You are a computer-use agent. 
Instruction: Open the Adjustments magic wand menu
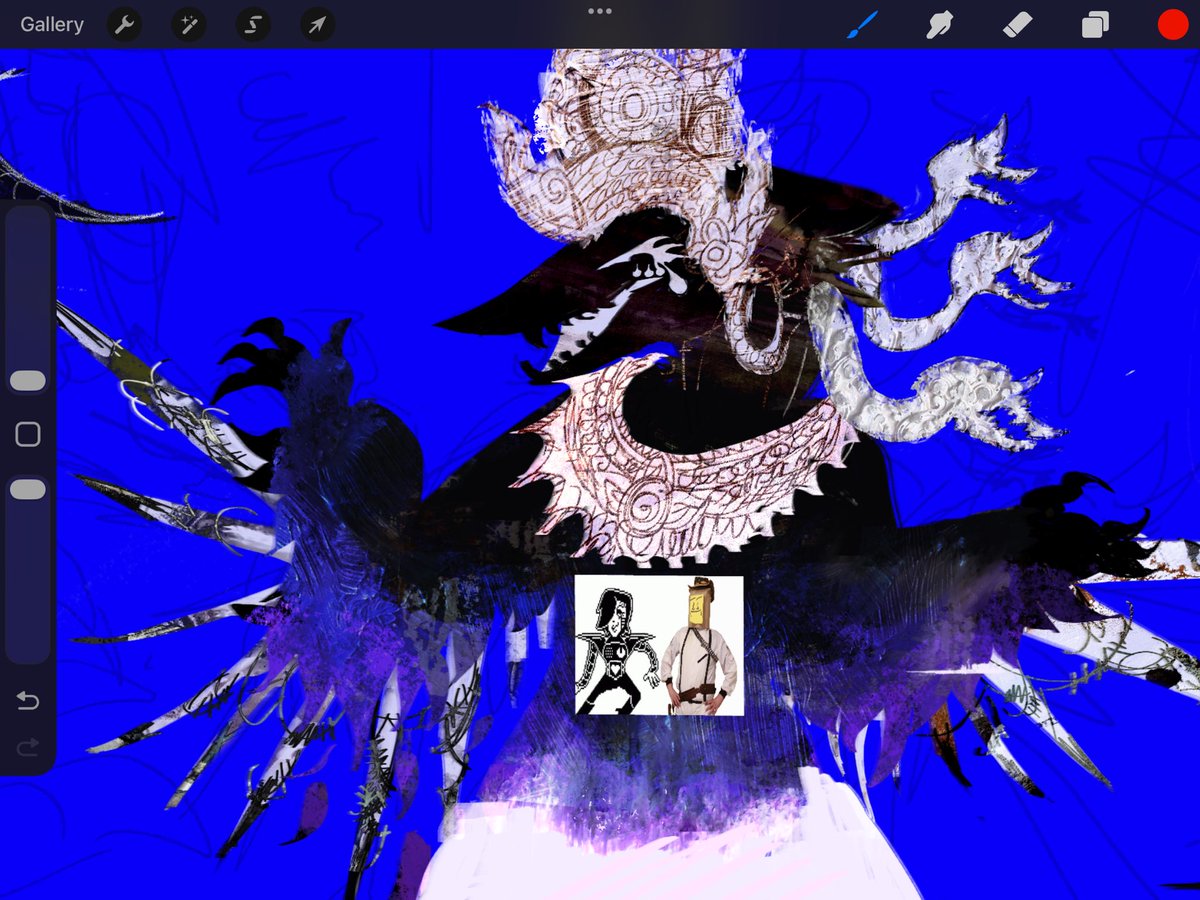click(188, 25)
